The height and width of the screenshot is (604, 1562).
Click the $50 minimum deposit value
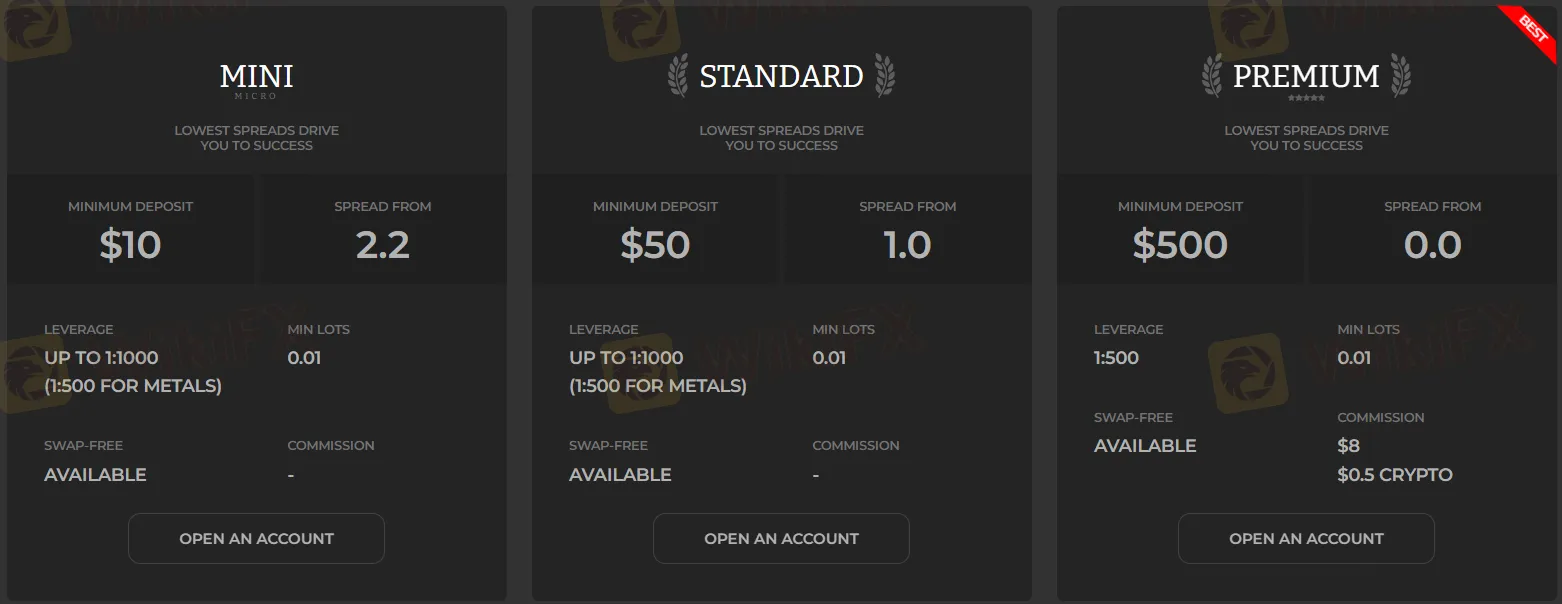coord(655,245)
